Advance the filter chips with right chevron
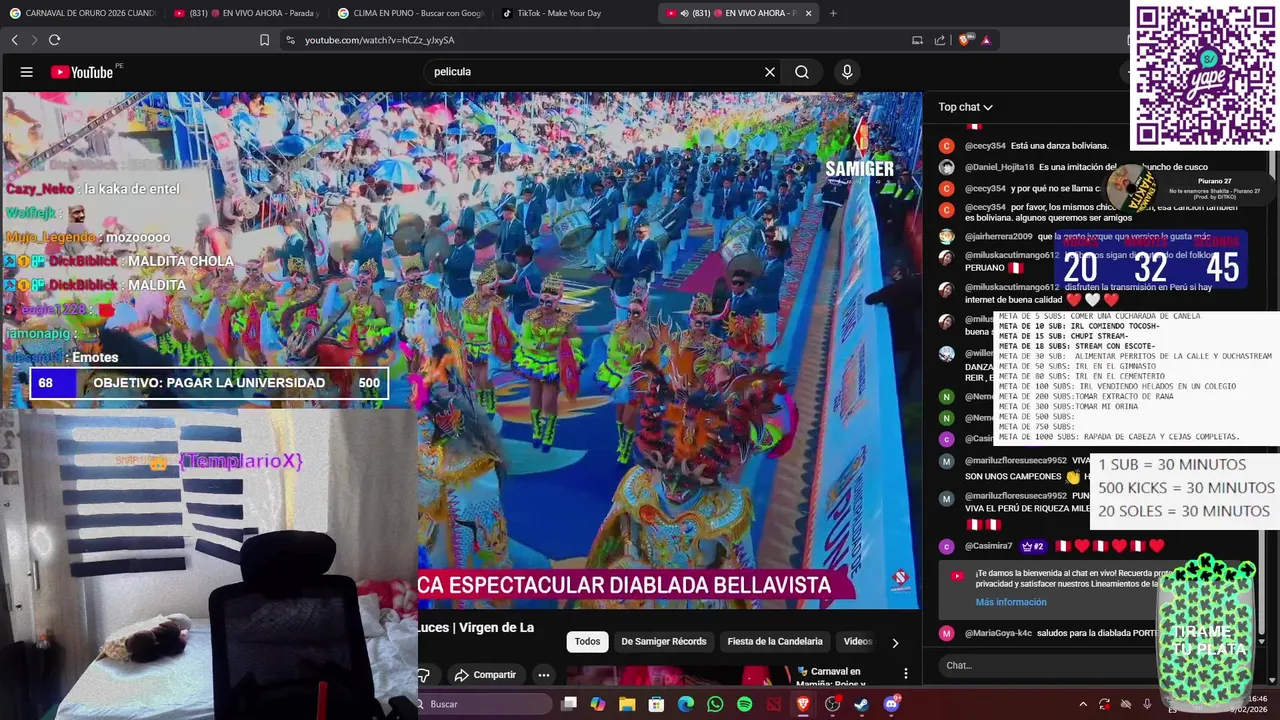The height and width of the screenshot is (720, 1280). (895, 643)
